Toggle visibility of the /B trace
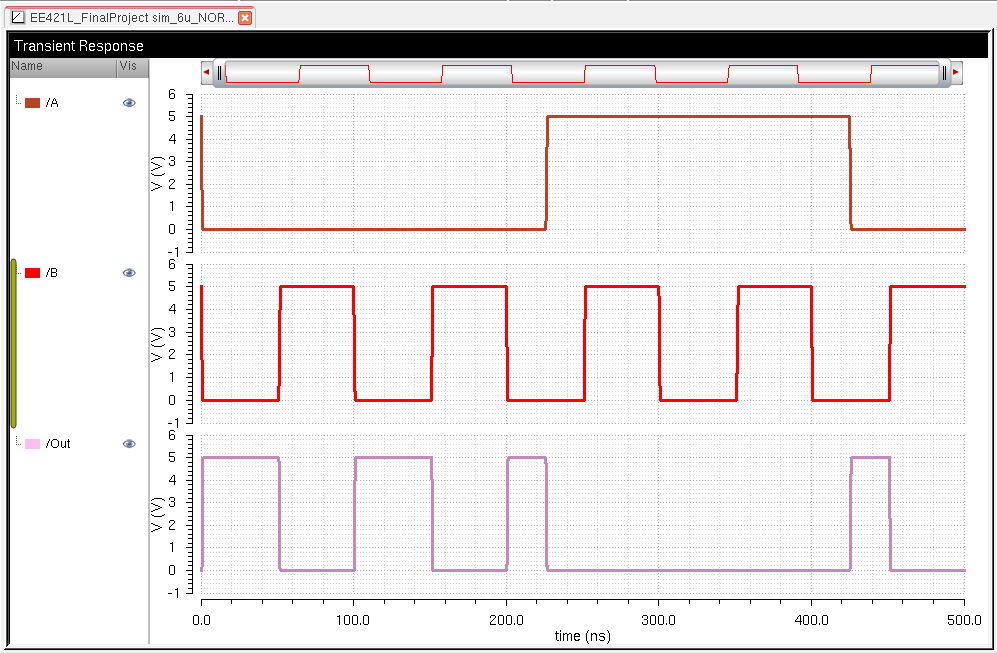This screenshot has width=997, height=653. point(129,273)
